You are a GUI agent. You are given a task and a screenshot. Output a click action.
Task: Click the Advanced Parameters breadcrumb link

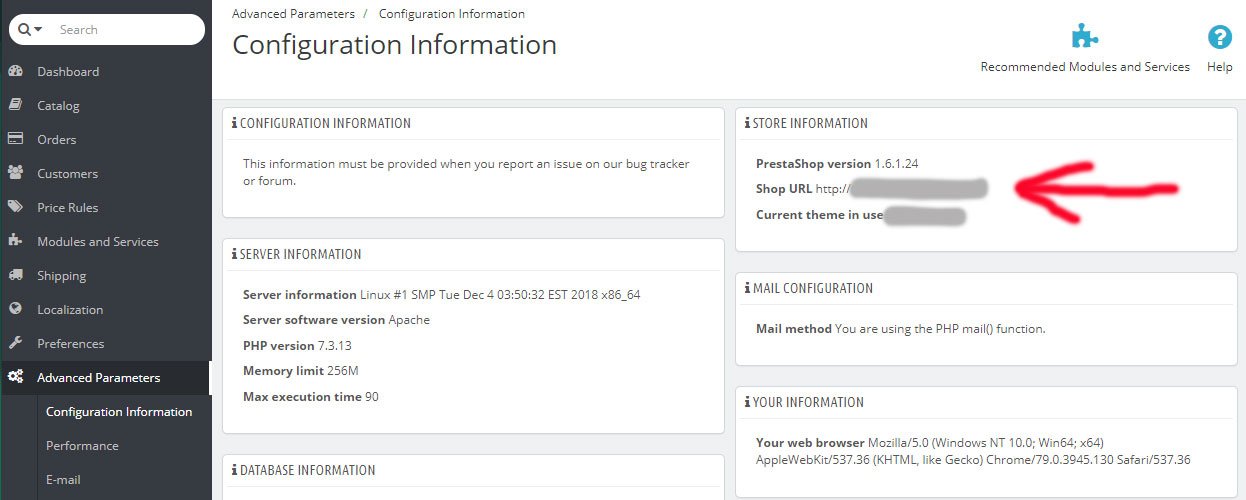coord(293,14)
